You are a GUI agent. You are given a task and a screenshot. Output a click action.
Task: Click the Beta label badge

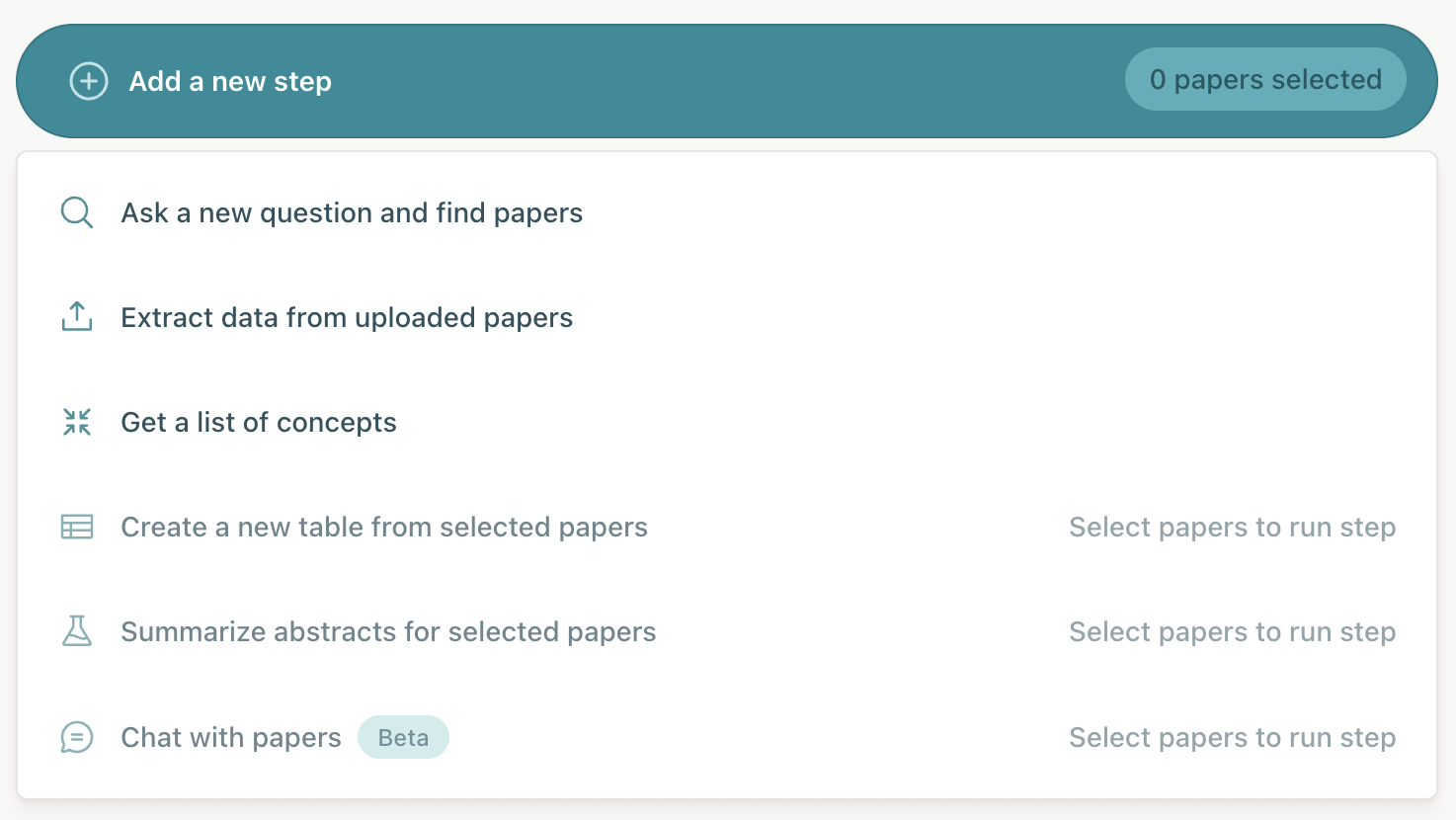point(403,738)
